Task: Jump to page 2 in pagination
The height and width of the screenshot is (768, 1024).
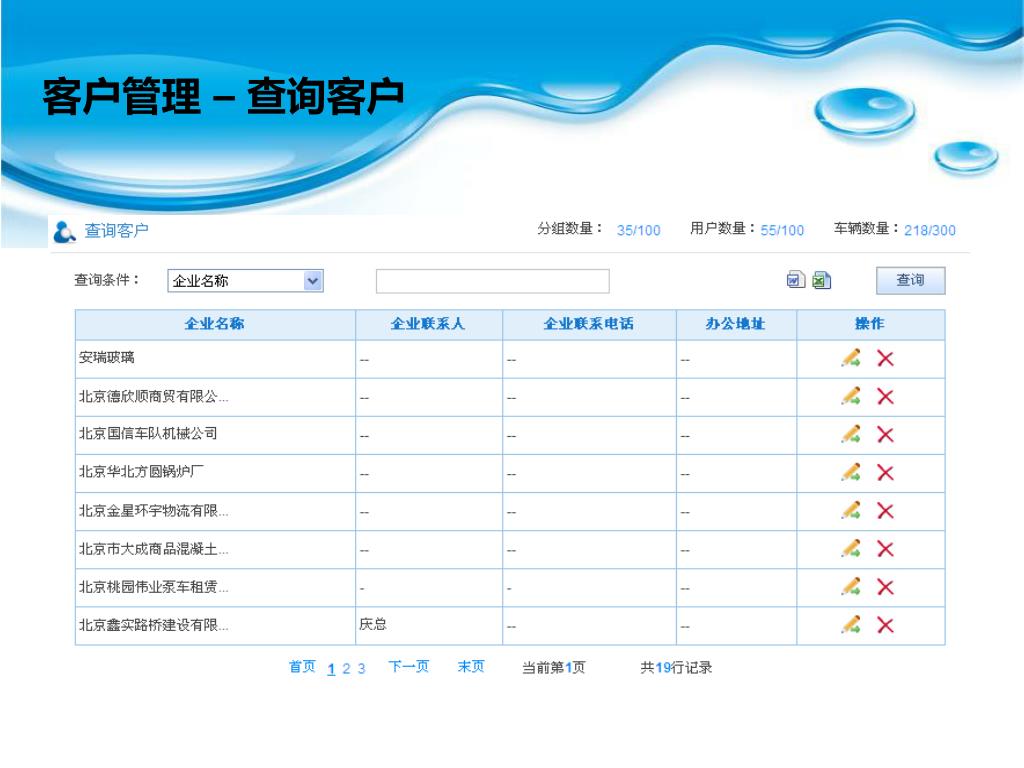Action: point(346,669)
